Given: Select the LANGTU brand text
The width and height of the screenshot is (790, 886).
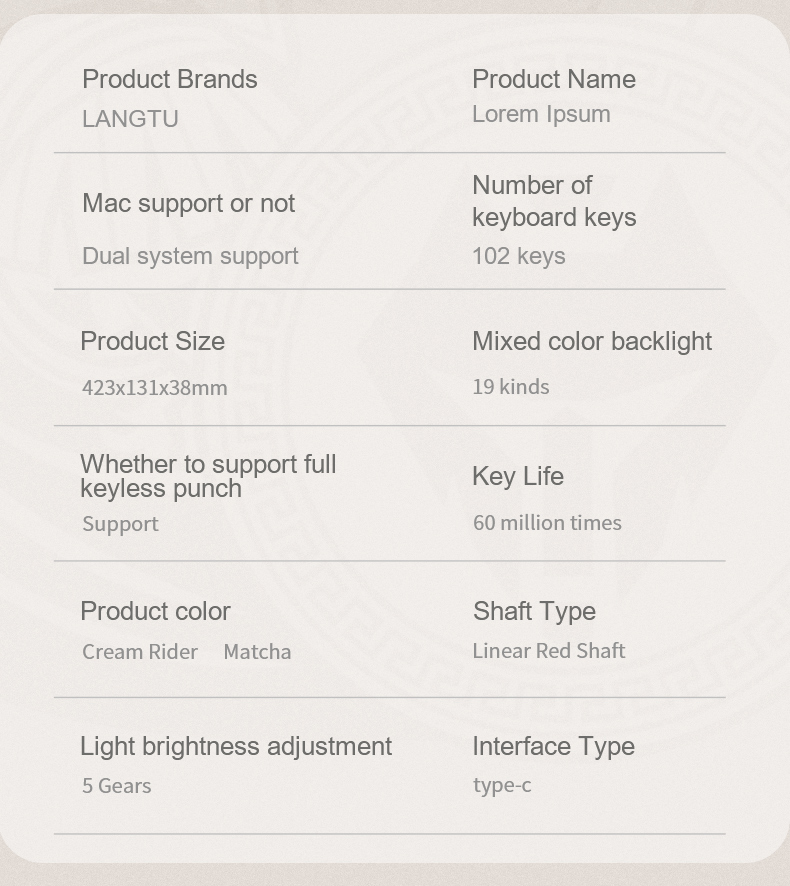Looking at the screenshot, I should [130, 119].
